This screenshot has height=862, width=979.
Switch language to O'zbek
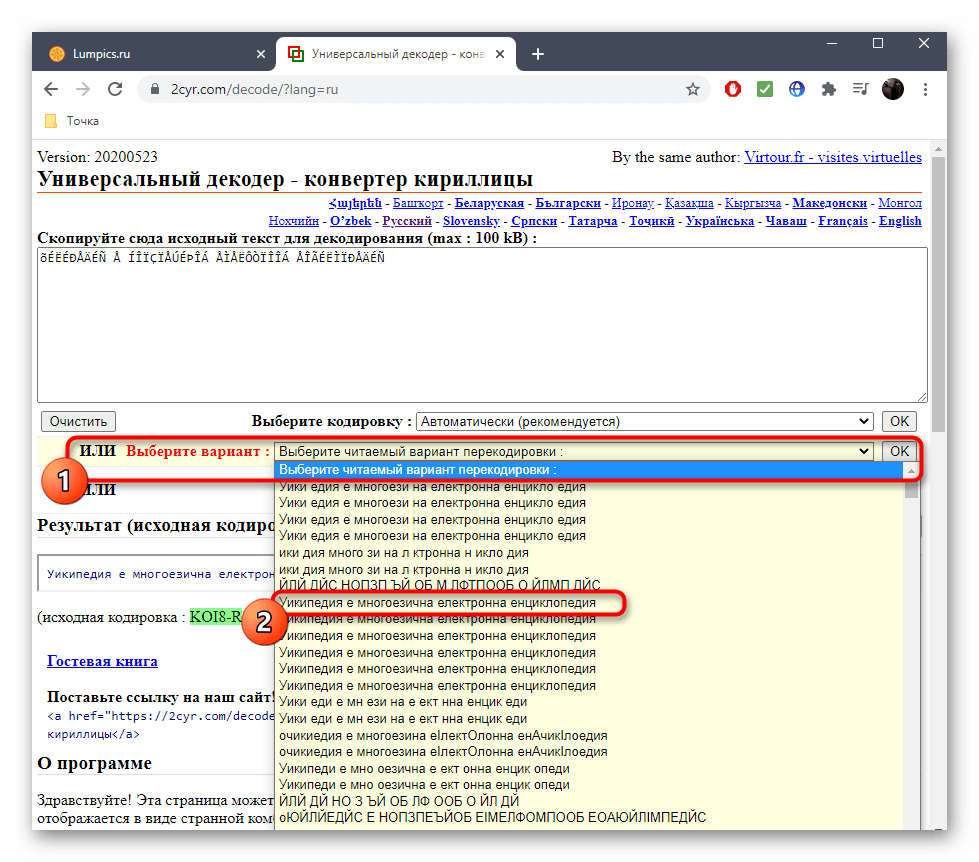click(350, 221)
